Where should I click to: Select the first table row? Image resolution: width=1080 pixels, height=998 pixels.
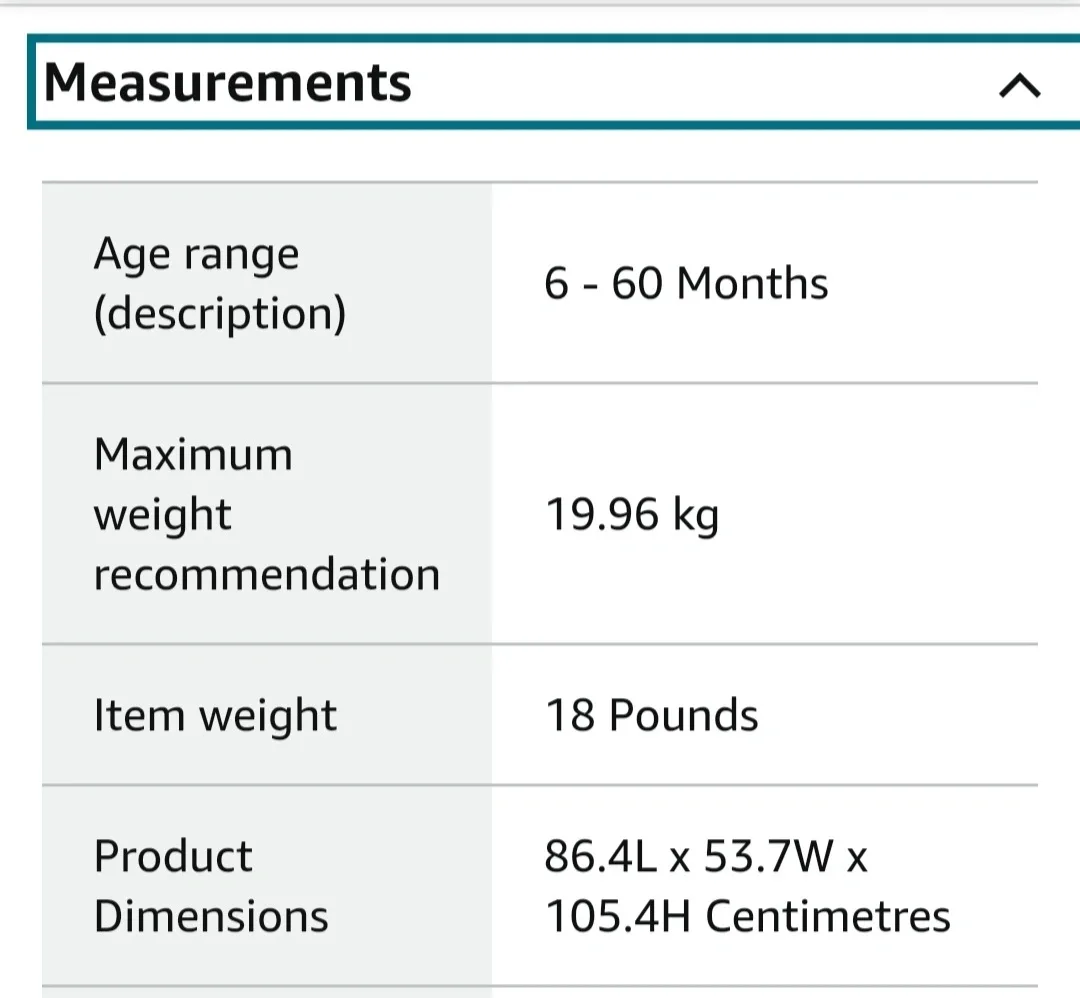(x=540, y=283)
